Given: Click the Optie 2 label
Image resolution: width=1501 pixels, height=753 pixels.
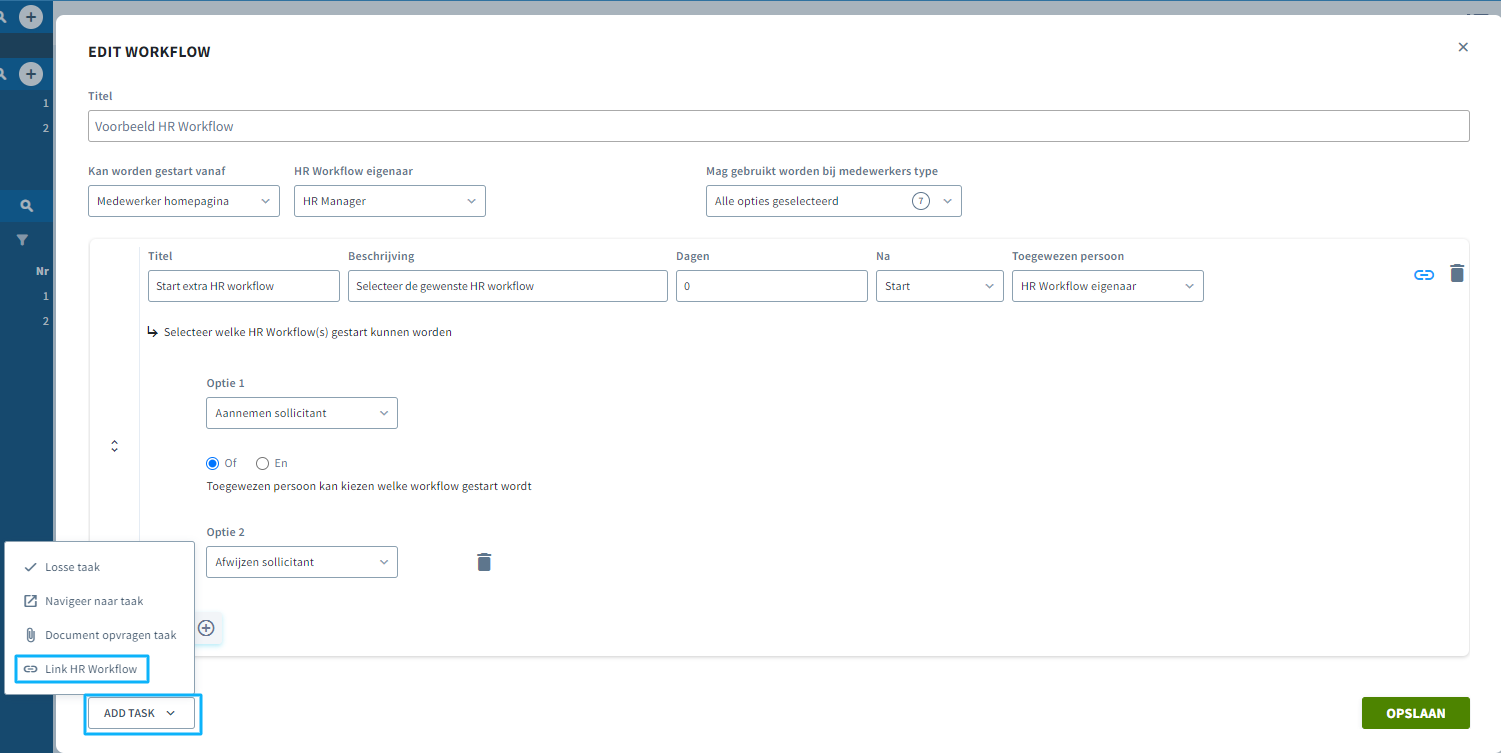Looking at the screenshot, I should click(225, 532).
